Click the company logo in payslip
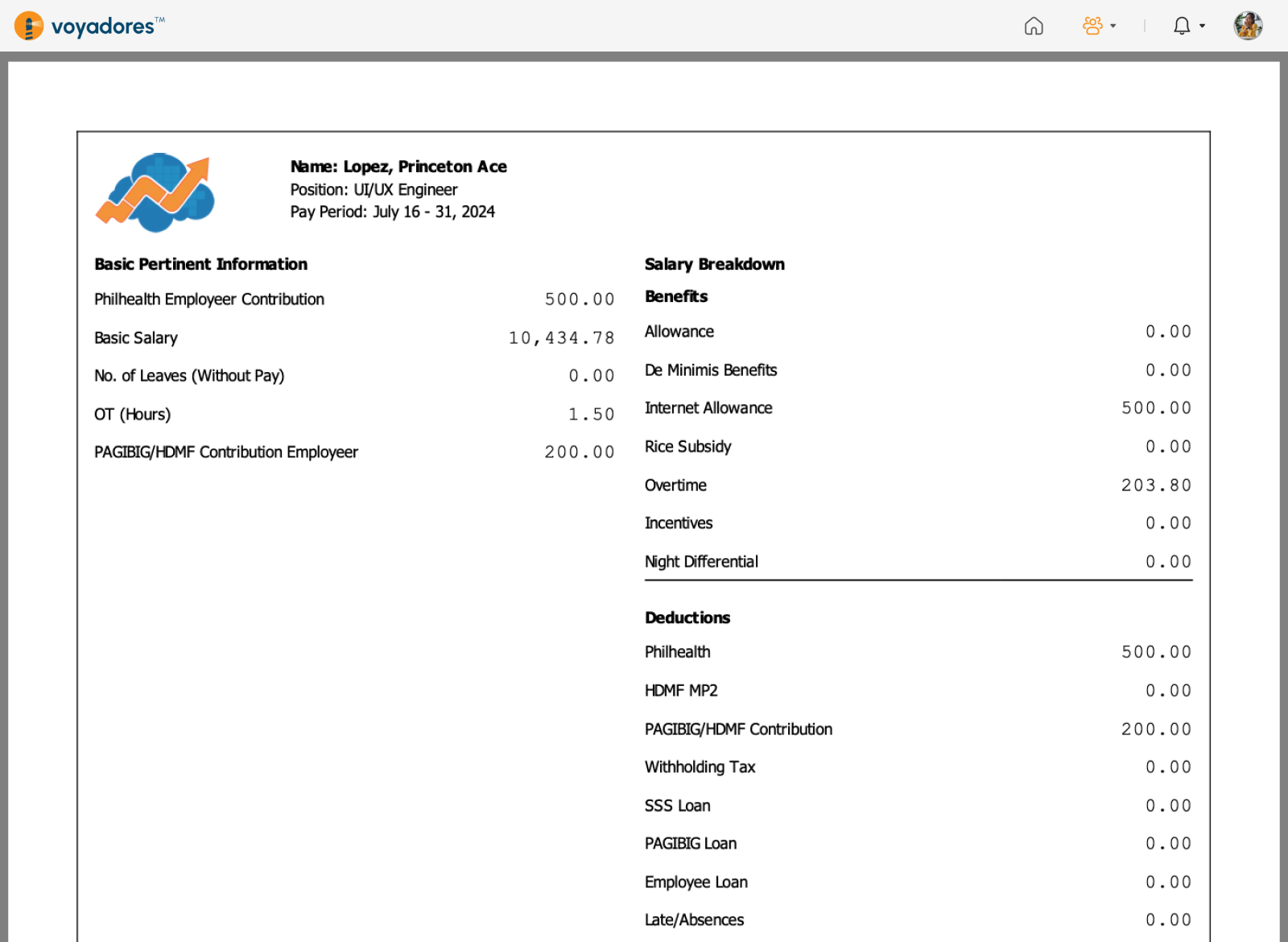This screenshot has height=942, width=1288. click(x=155, y=192)
